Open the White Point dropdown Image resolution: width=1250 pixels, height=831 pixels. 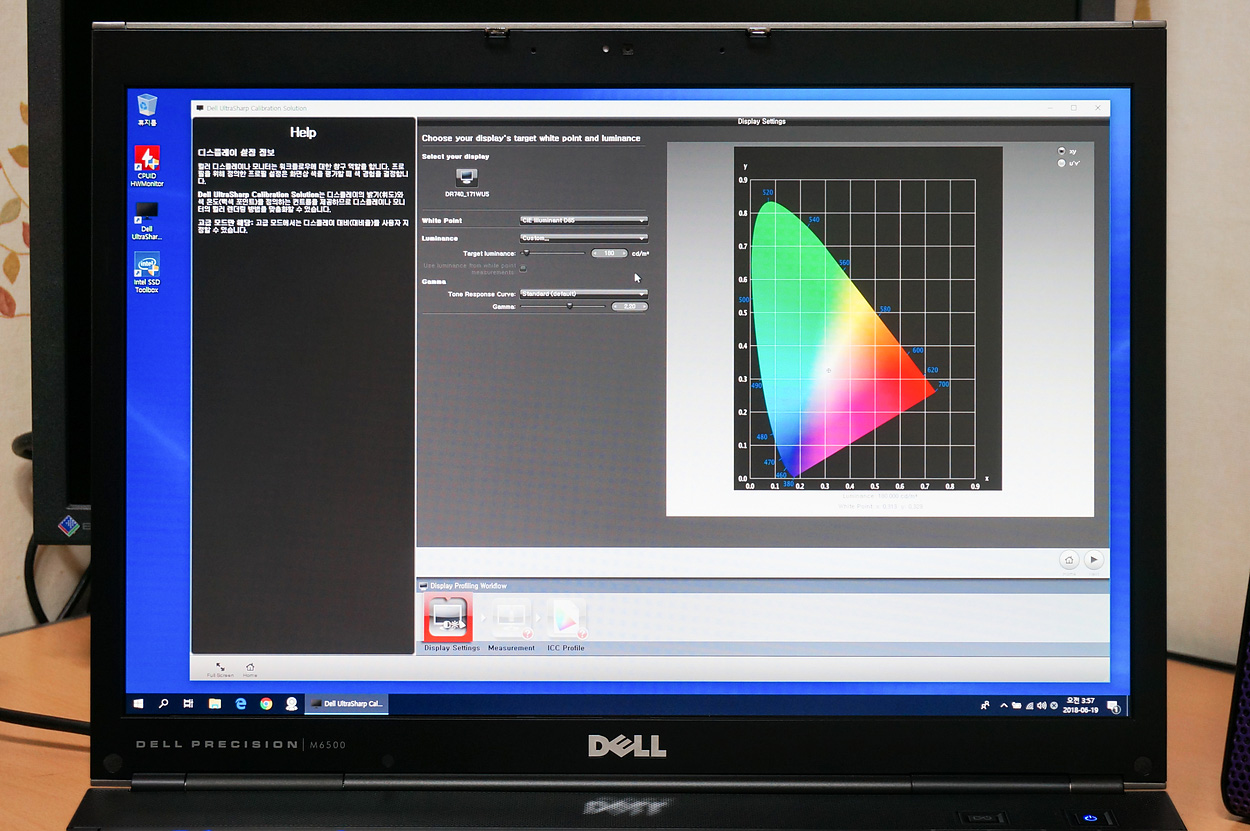tap(584, 220)
